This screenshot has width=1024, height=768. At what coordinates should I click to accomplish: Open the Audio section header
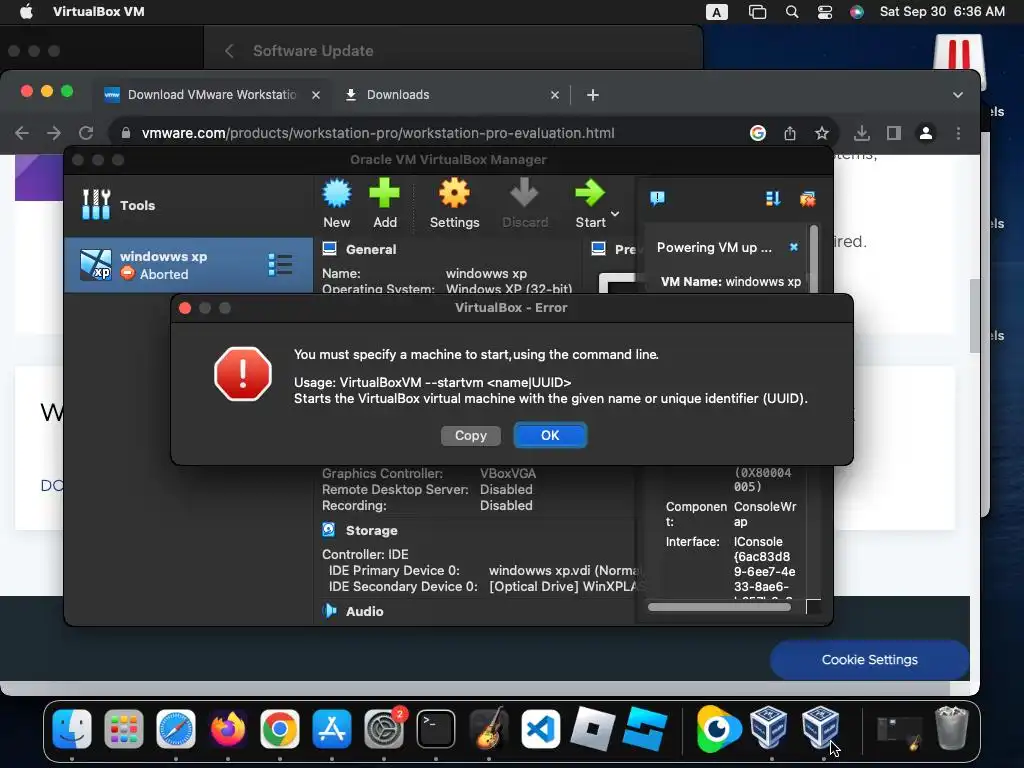[364, 611]
